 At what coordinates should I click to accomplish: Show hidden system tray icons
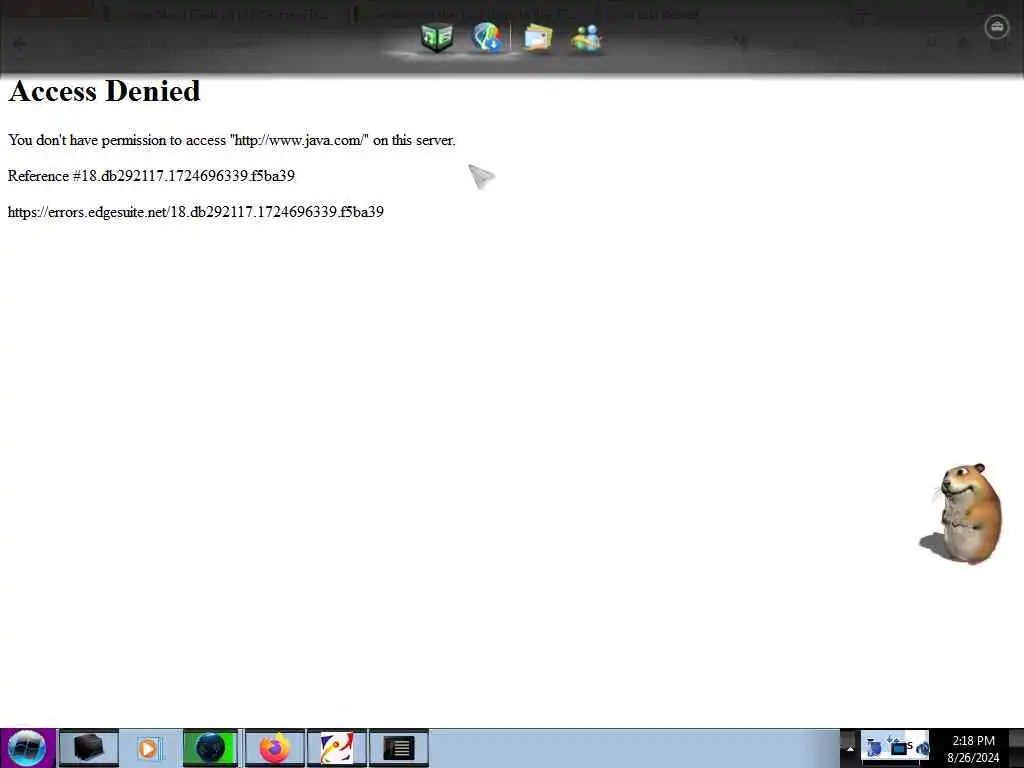(x=850, y=748)
